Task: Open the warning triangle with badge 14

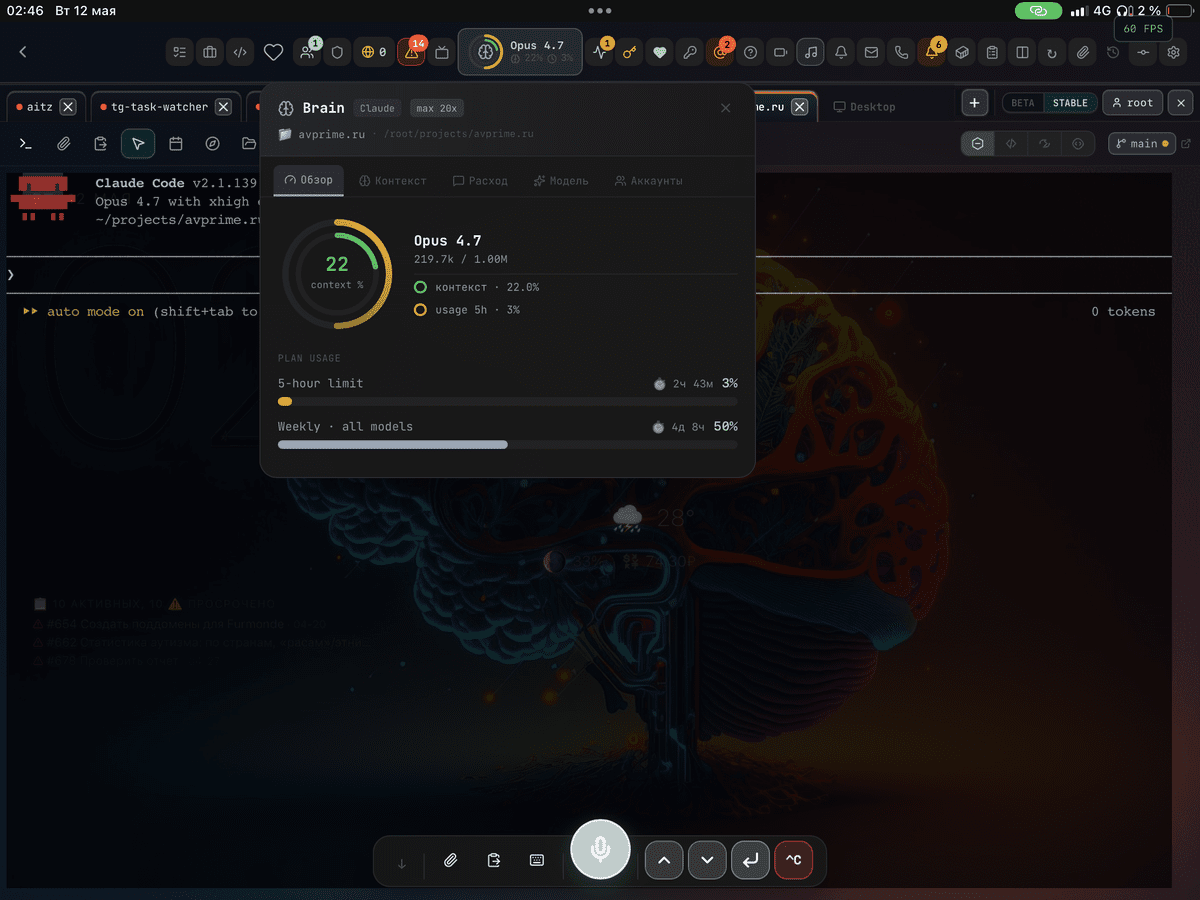Action: point(412,52)
